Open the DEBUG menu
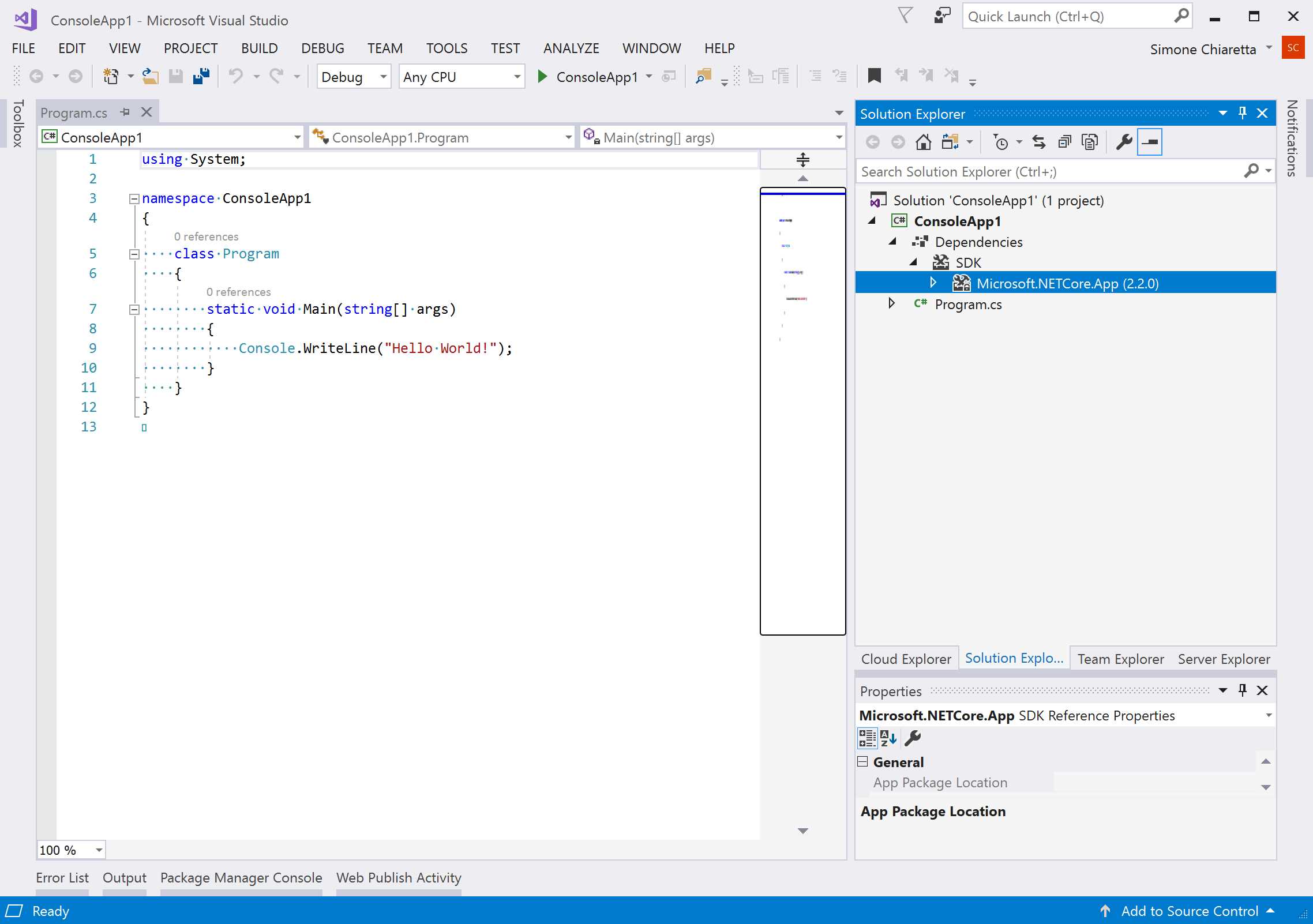This screenshot has width=1313, height=924. click(x=322, y=48)
